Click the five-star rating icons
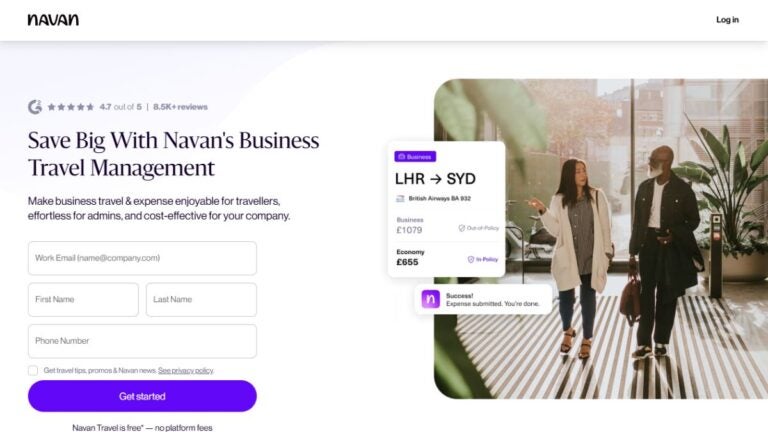768x432 pixels. [71, 107]
